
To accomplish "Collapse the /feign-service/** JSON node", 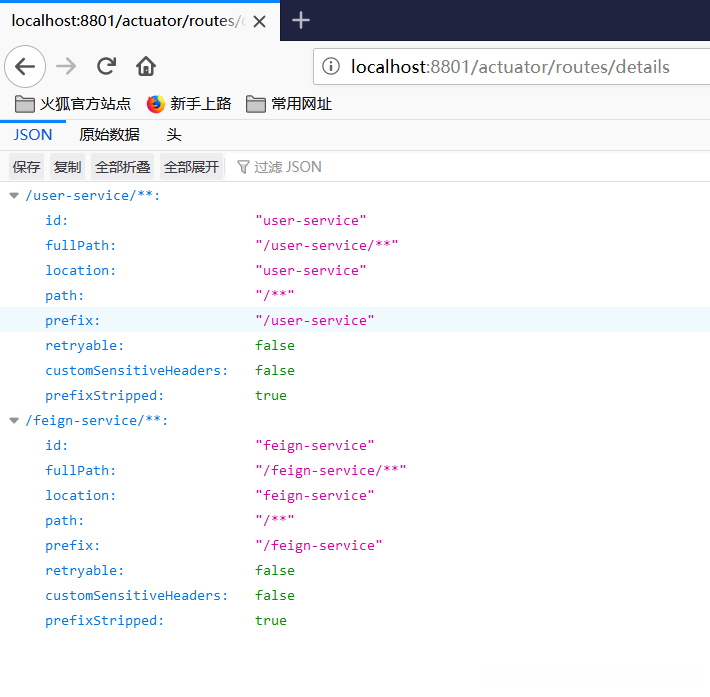I will 14,420.
